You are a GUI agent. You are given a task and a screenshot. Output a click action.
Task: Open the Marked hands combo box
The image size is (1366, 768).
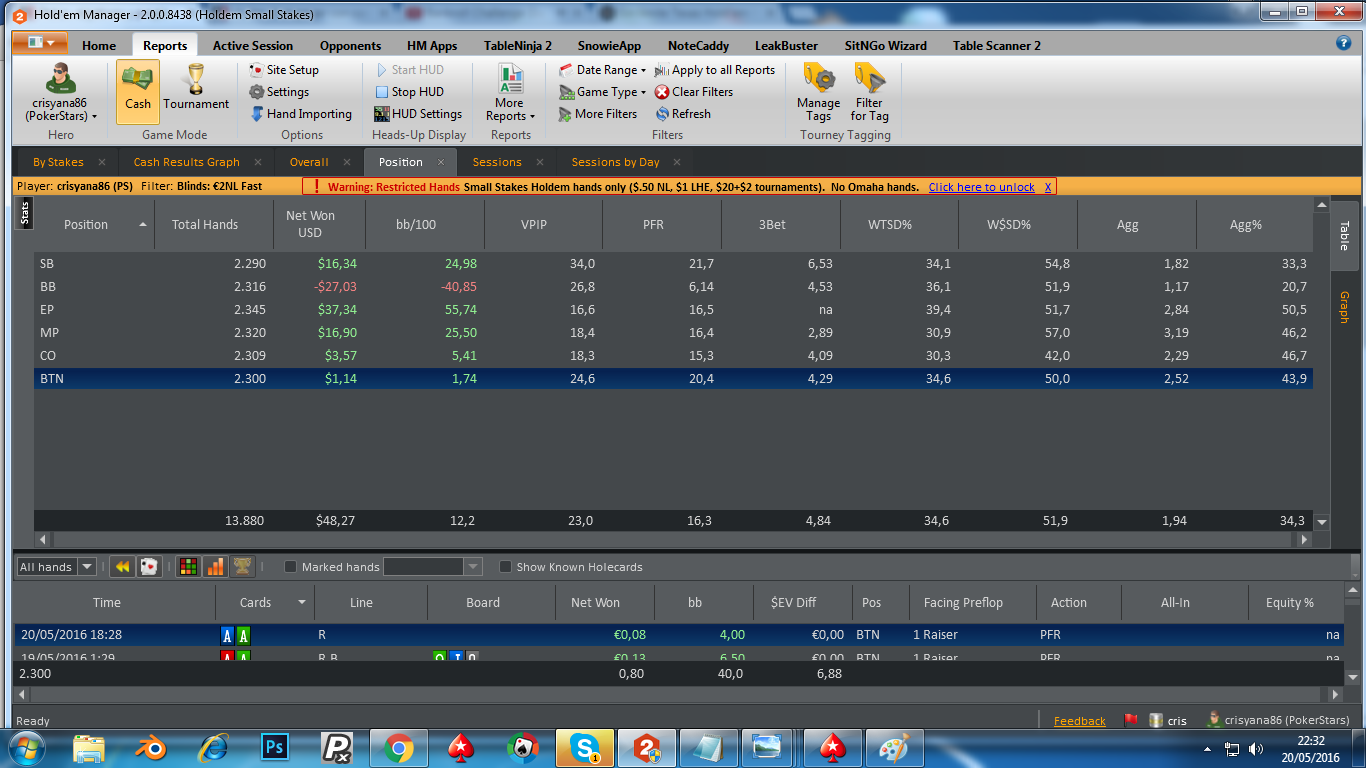click(x=433, y=567)
